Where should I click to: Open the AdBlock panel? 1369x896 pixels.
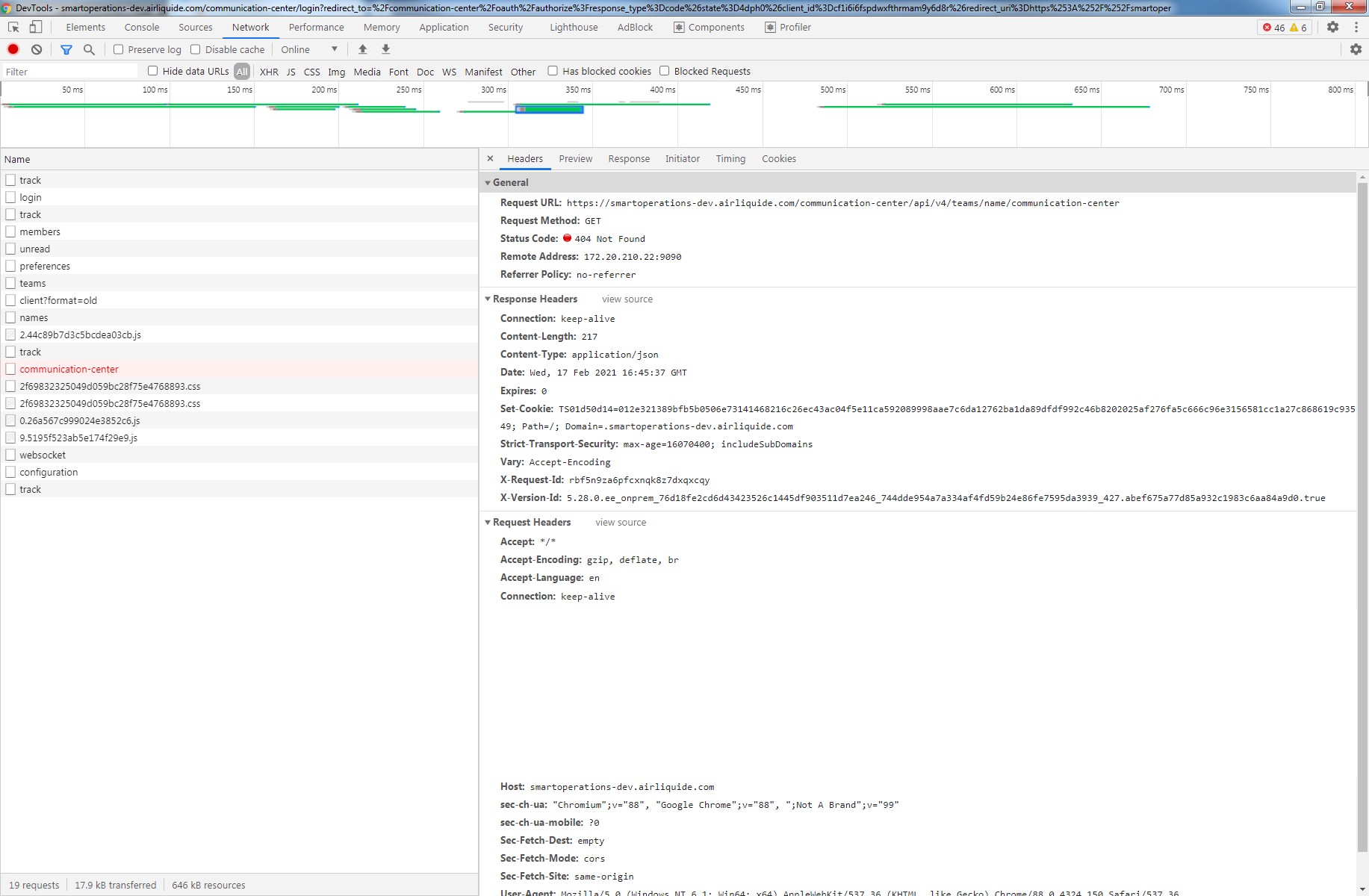[635, 27]
